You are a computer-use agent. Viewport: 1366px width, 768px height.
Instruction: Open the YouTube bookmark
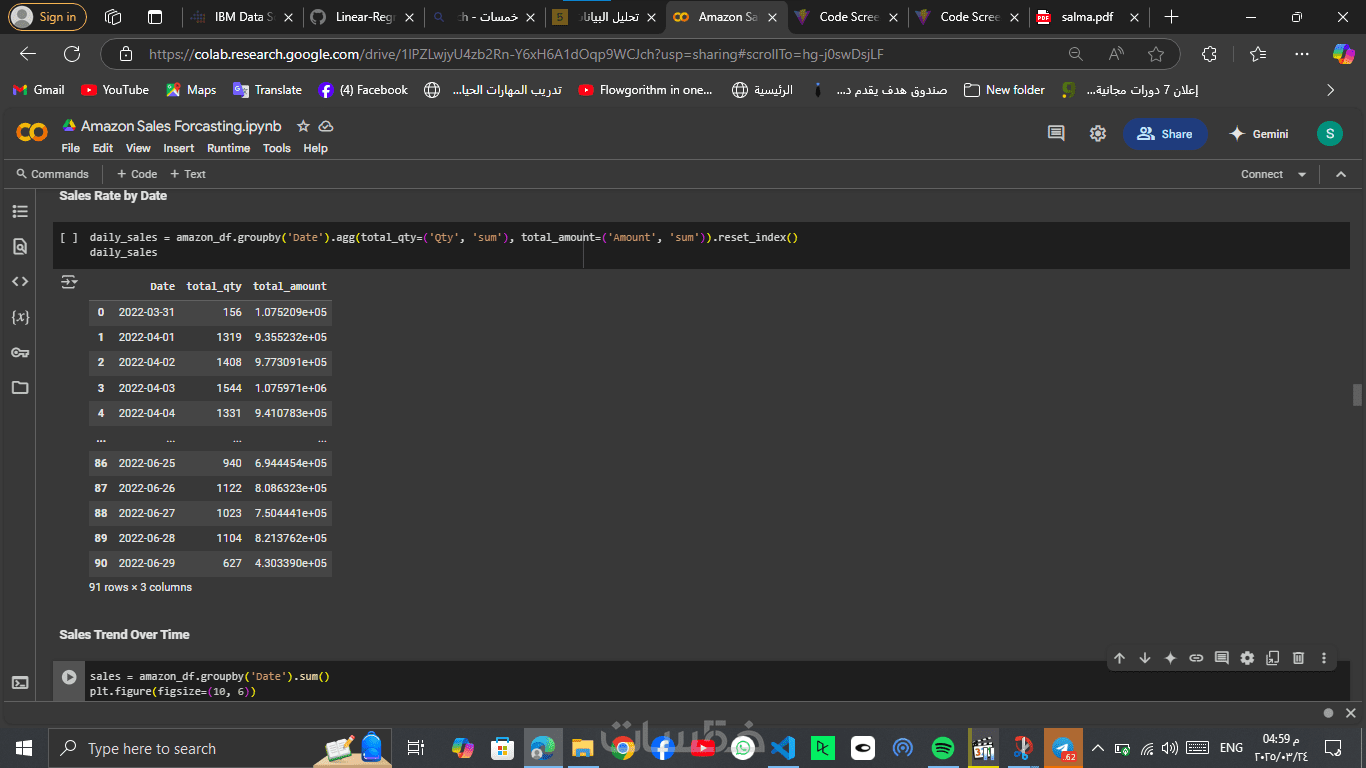[115, 90]
